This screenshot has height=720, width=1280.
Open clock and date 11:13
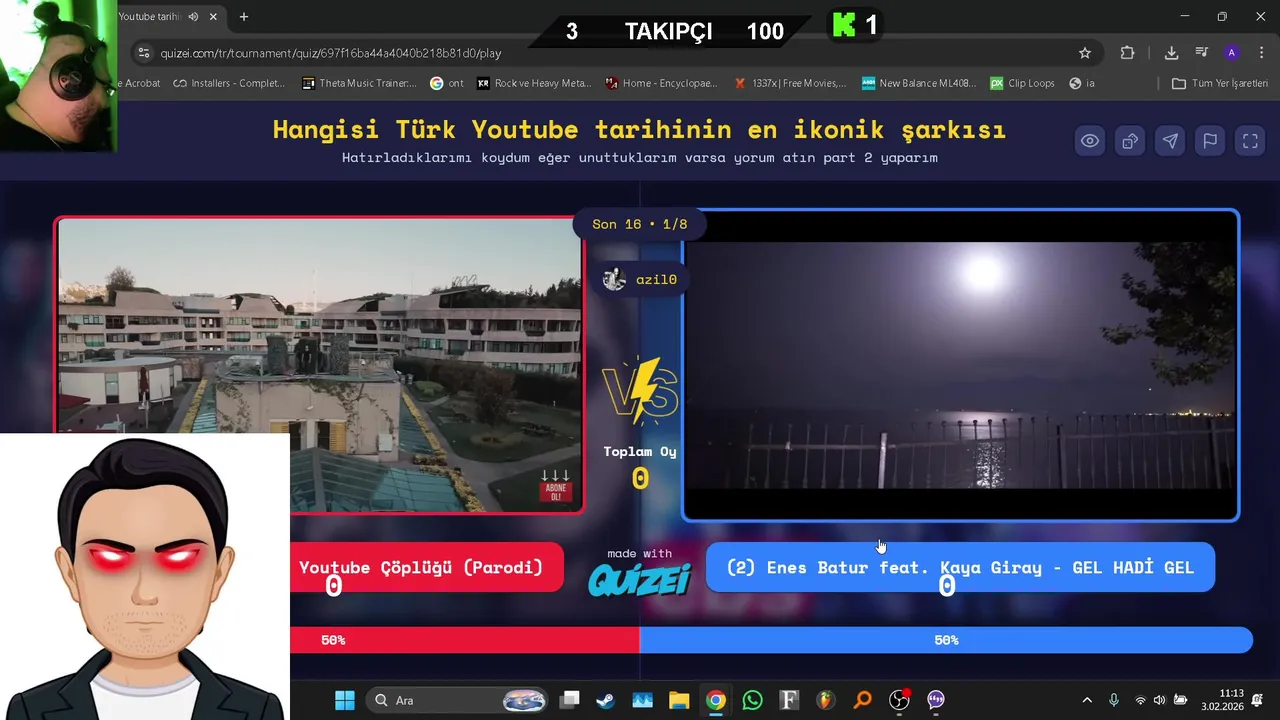(x=1222, y=700)
